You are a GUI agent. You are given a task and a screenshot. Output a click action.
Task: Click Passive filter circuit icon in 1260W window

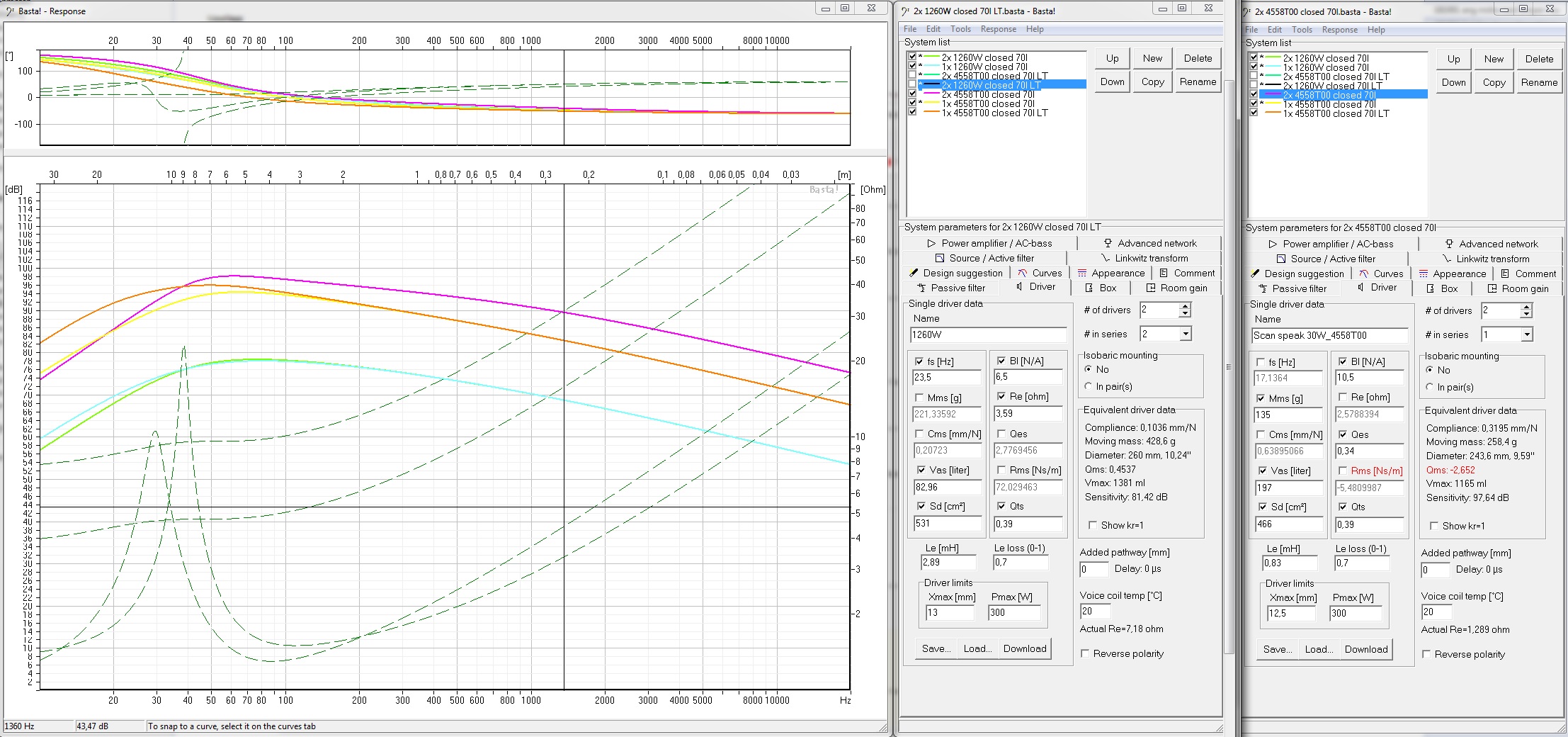click(921, 288)
